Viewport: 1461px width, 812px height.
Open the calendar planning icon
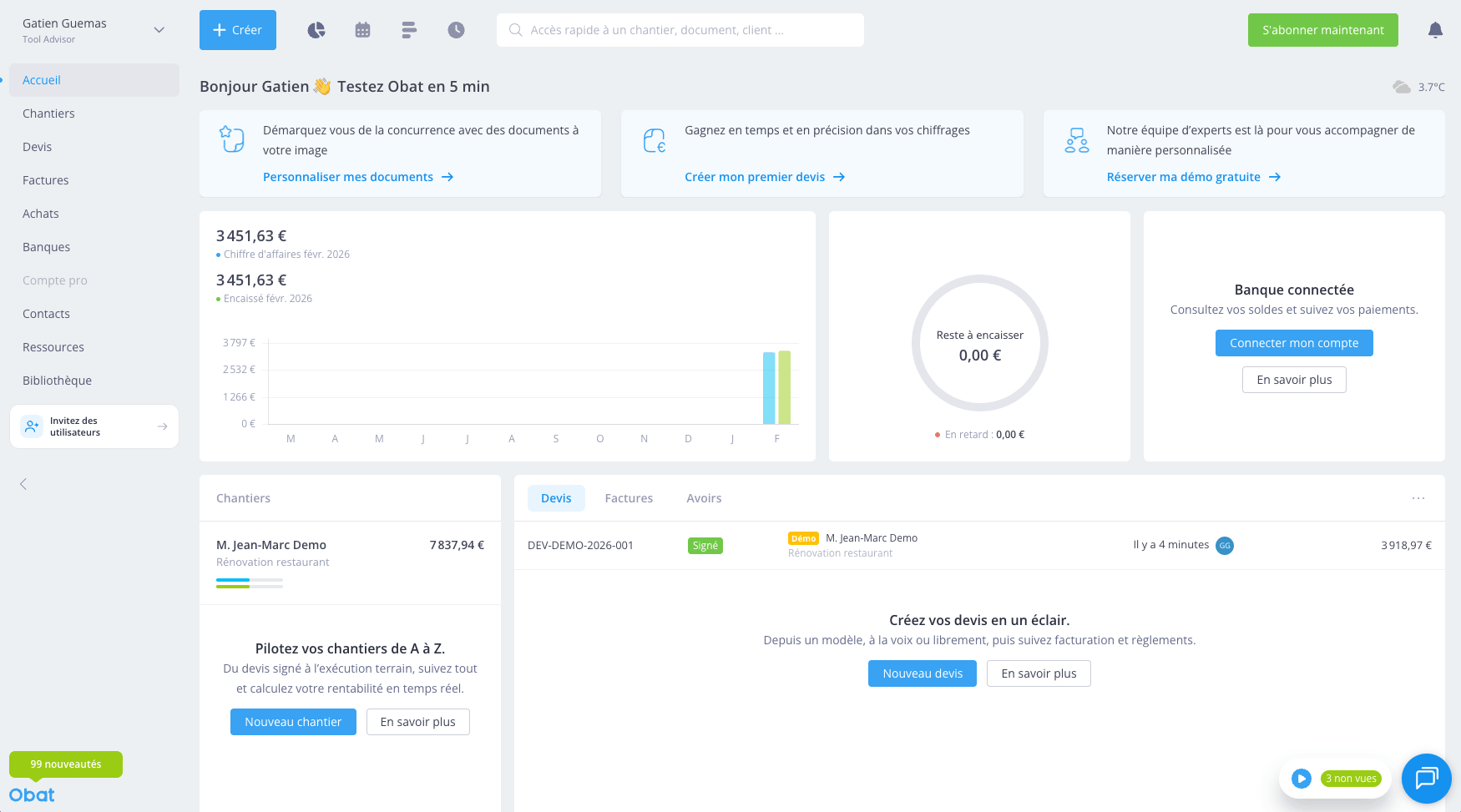[x=362, y=30]
